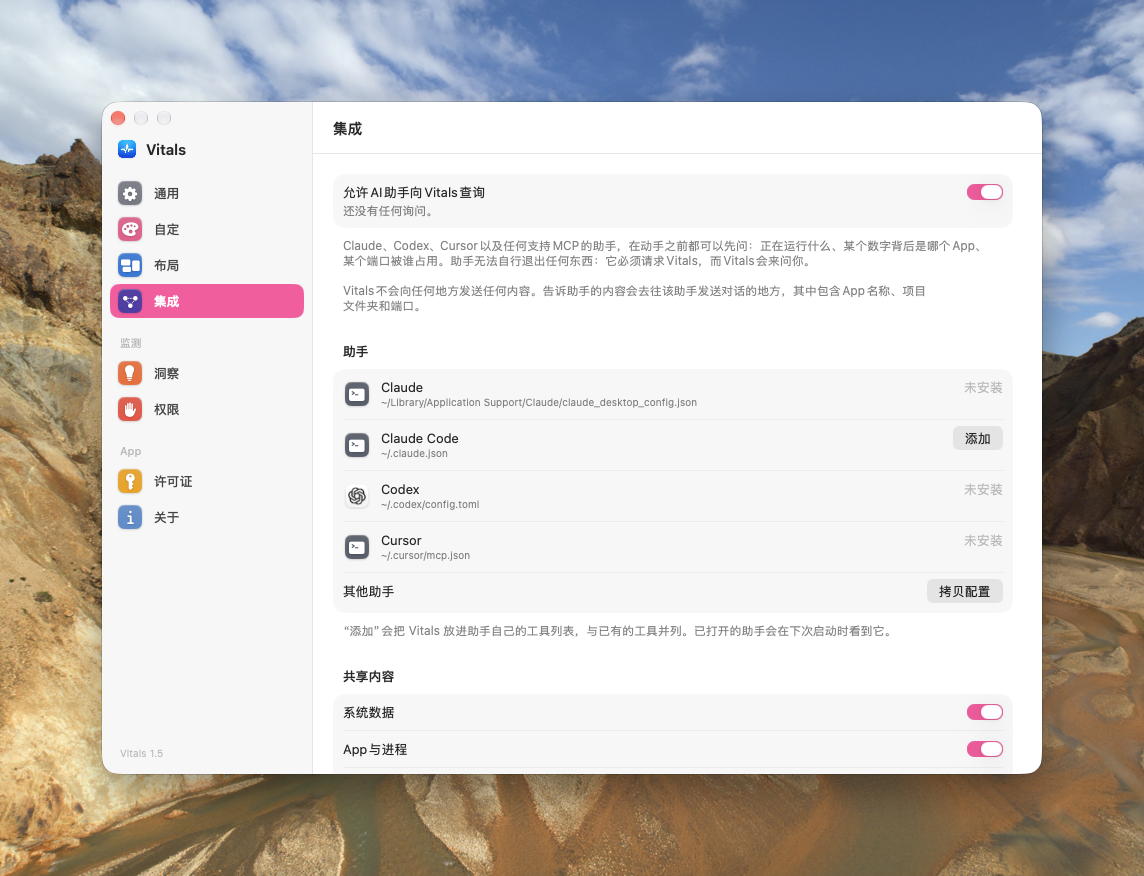Click the integration nodes icon beside 集成
This screenshot has width=1144, height=876.
pos(130,301)
